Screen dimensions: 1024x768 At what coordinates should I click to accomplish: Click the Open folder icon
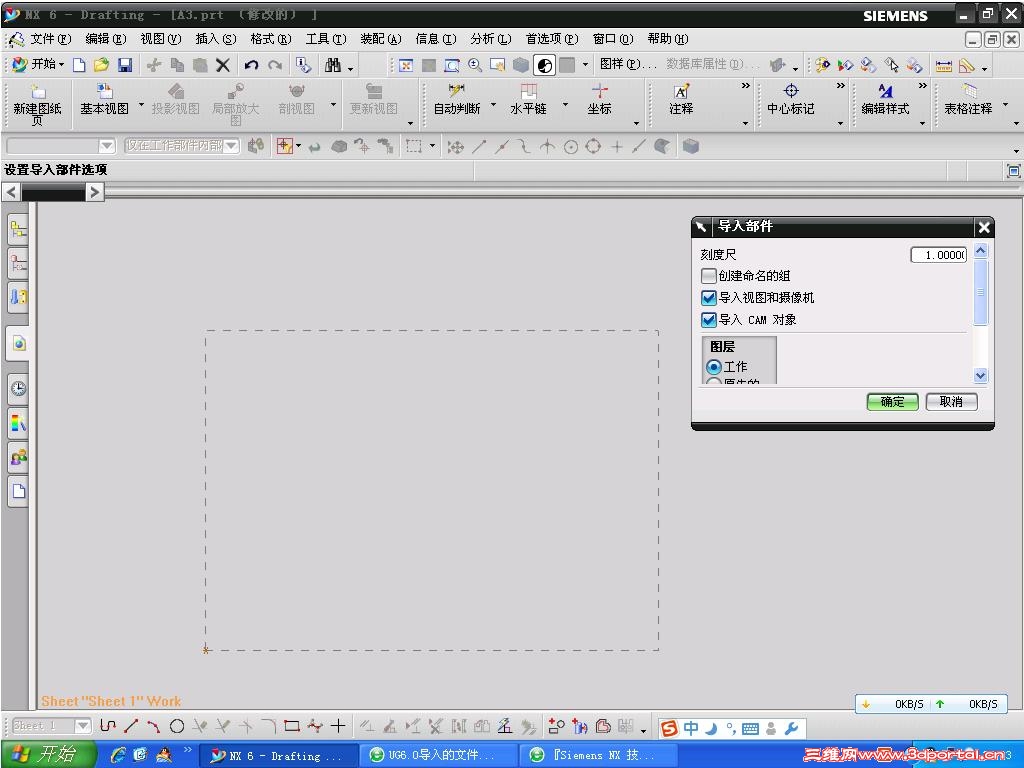point(101,65)
